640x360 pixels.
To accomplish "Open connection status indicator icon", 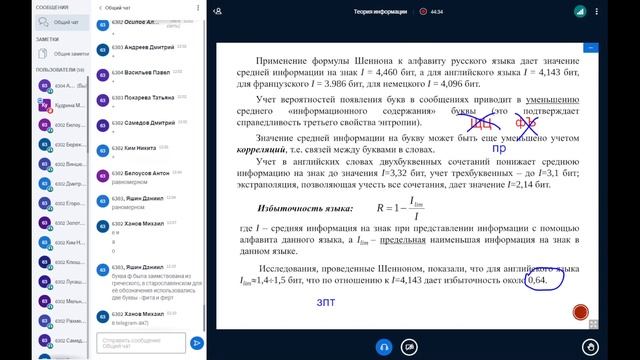I will point(580,11).
